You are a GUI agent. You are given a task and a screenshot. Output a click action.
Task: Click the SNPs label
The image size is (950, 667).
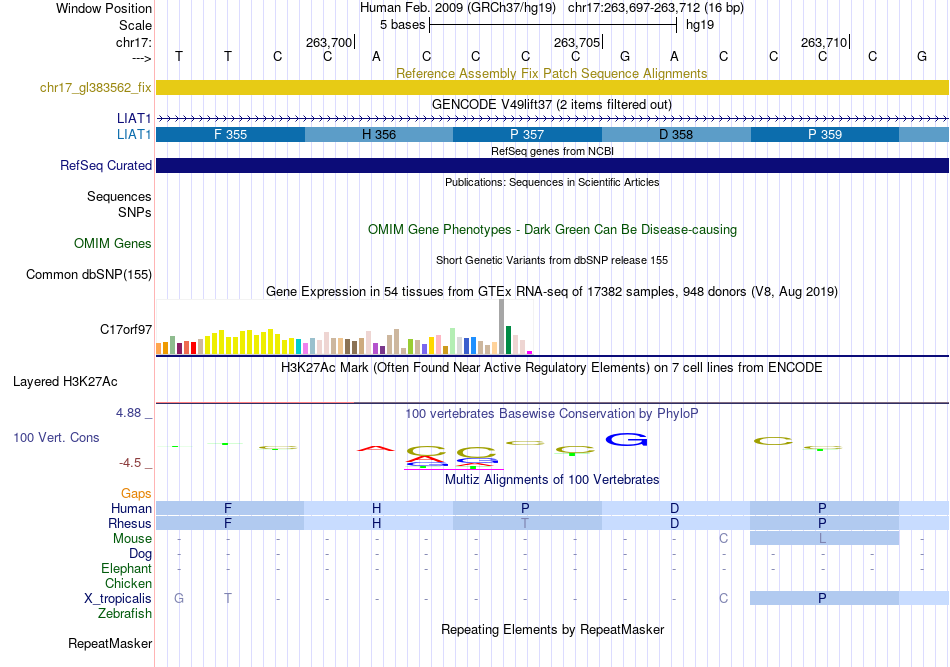[x=135, y=213]
